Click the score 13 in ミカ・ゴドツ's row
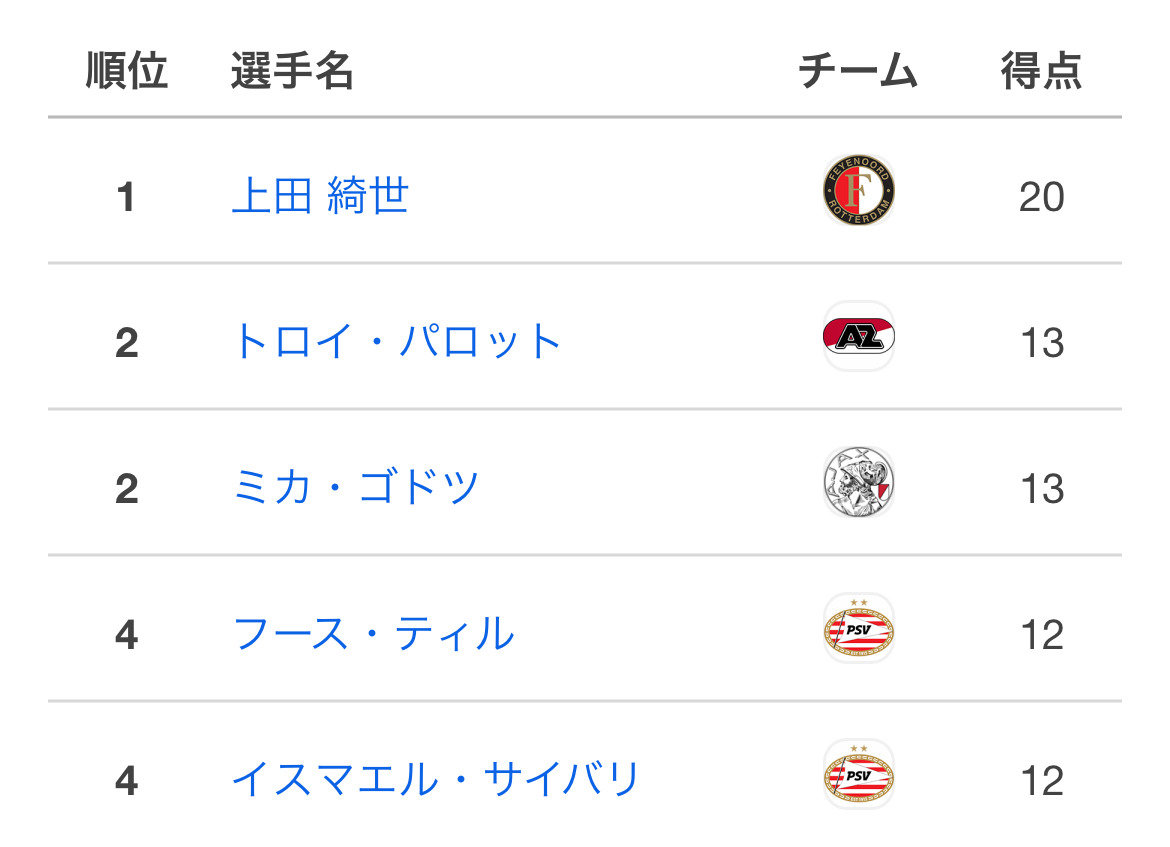1170x847 pixels. pos(1041,489)
